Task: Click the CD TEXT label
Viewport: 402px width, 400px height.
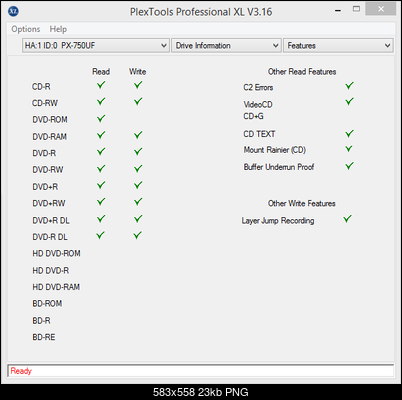Action: click(x=259, y=134)
